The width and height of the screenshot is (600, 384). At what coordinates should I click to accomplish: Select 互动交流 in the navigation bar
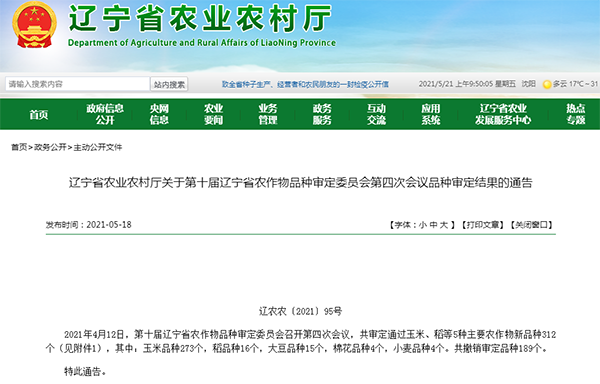pos(377,114)
